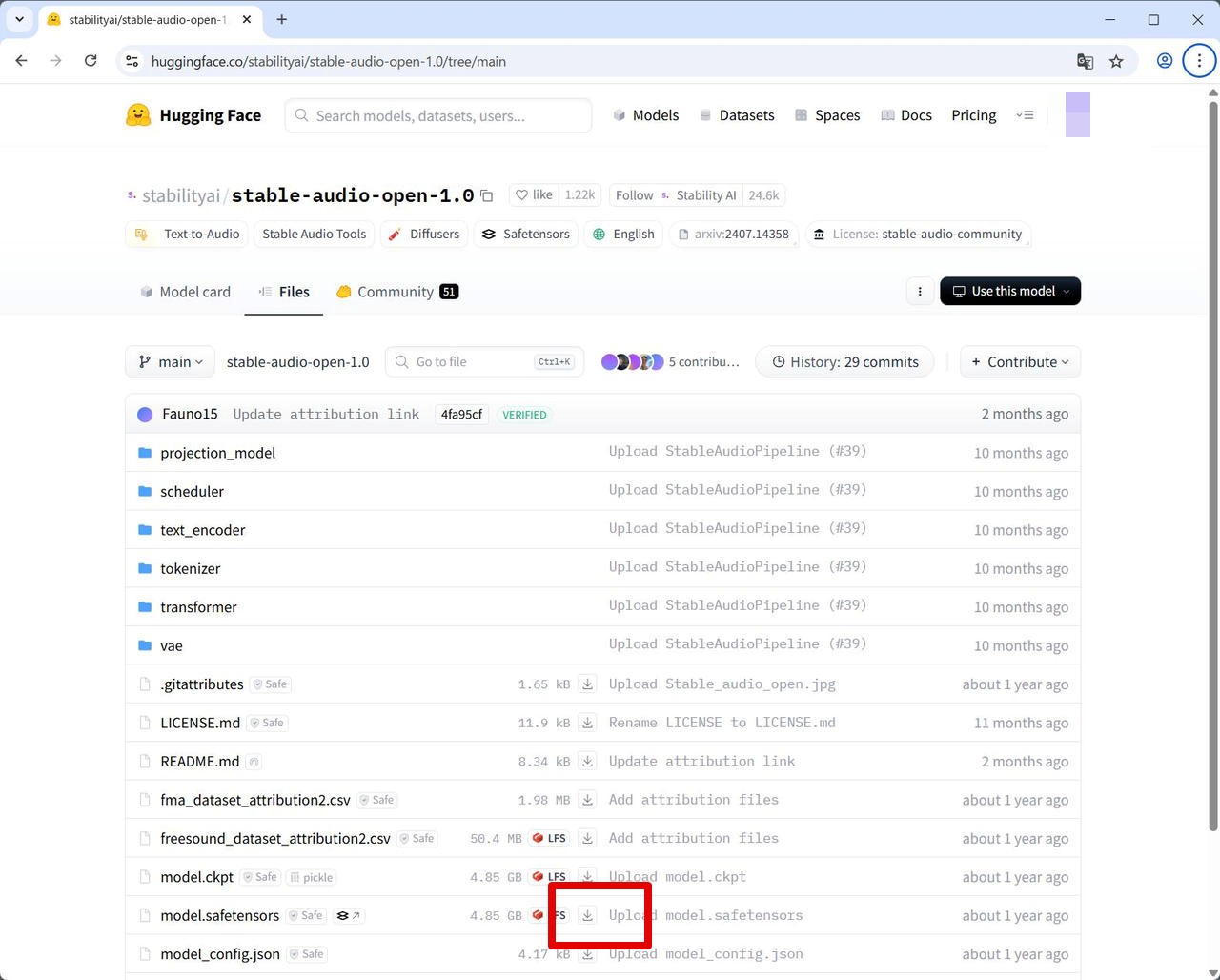Go to Datasets in the navigation

pos(737,115)
